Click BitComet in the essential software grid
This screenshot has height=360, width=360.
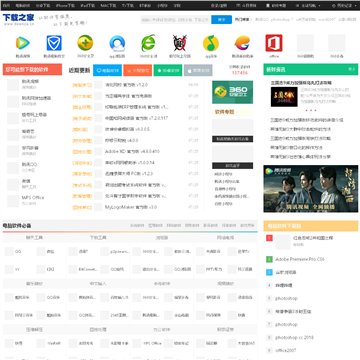point(88,269)
